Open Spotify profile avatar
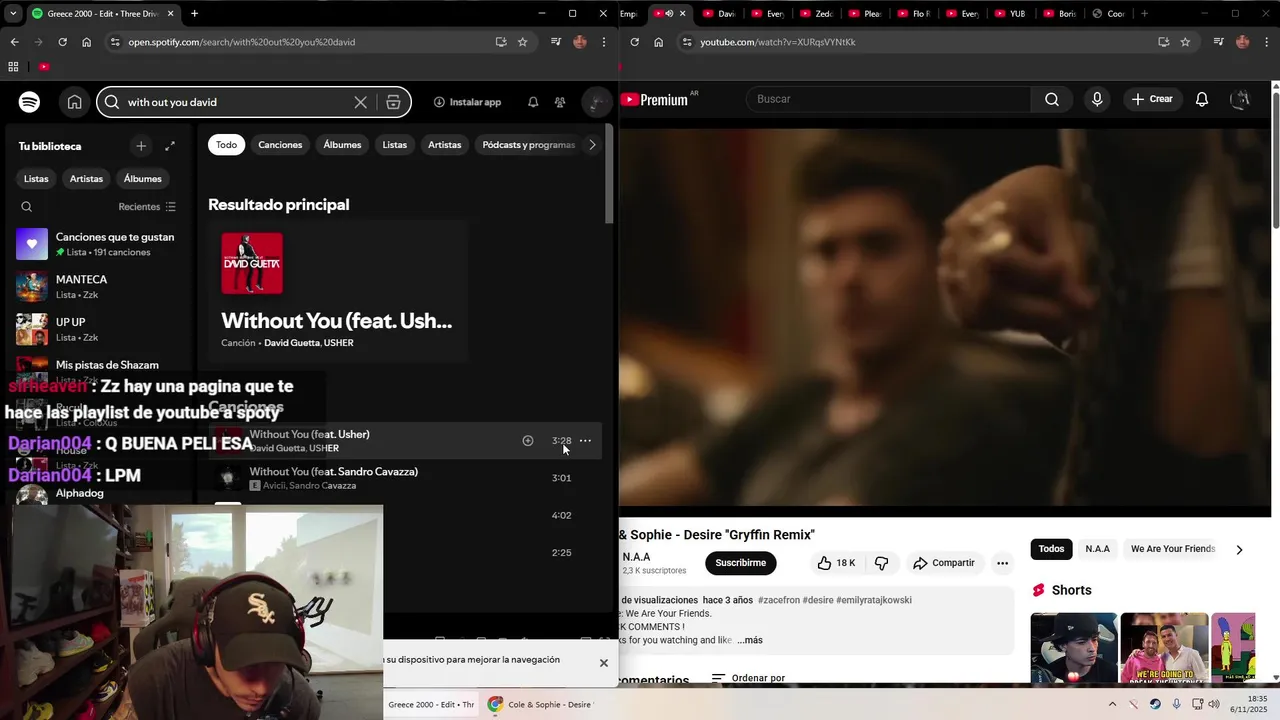This screenshot has height=720, width=1280. tap(596, 102)
